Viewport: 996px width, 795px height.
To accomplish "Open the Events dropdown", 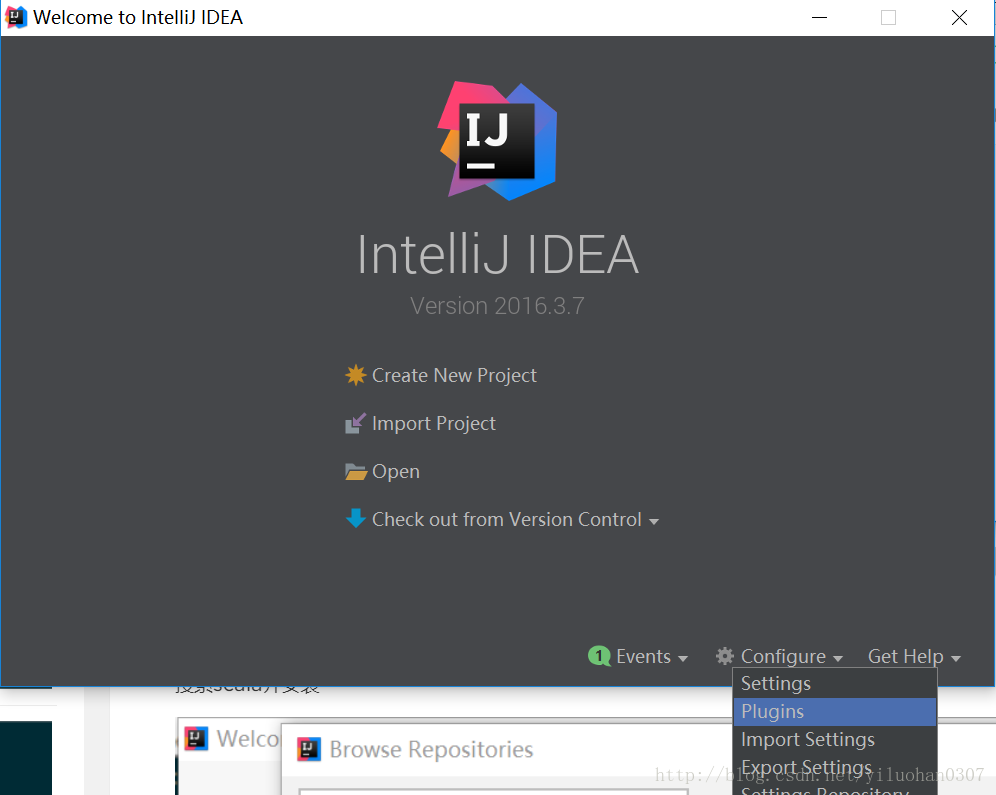I will (x=643, y=657).
